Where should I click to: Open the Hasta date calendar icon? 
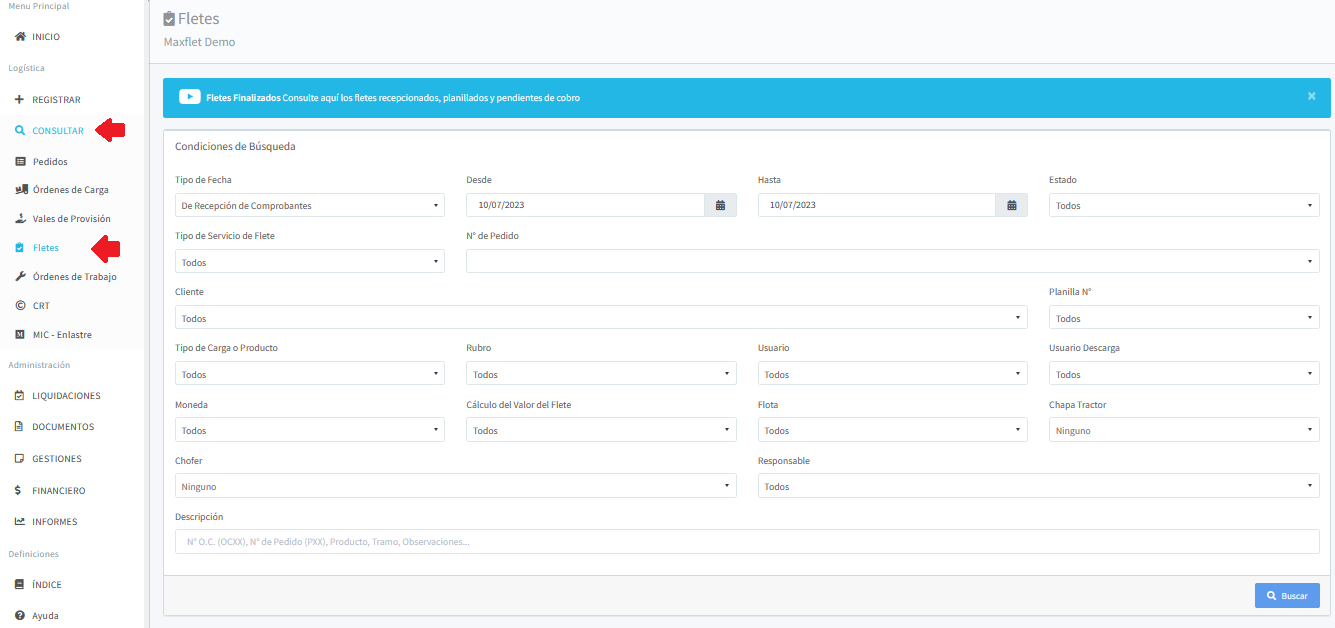[1011, 205]
